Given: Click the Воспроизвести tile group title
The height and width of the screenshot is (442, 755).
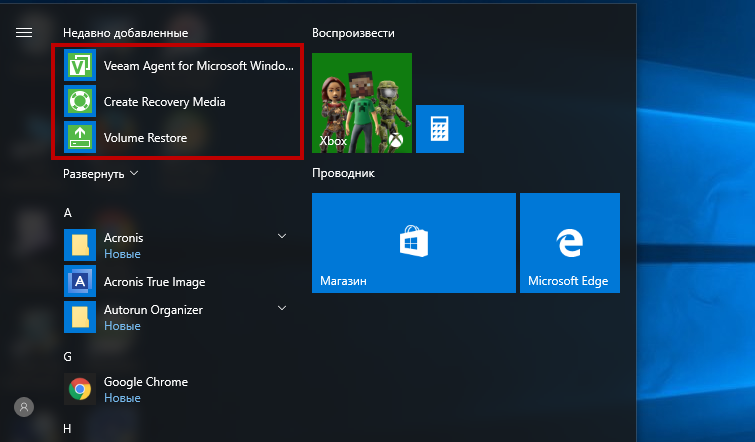Looking at the screenshot, I should click(x=353, y=33).
